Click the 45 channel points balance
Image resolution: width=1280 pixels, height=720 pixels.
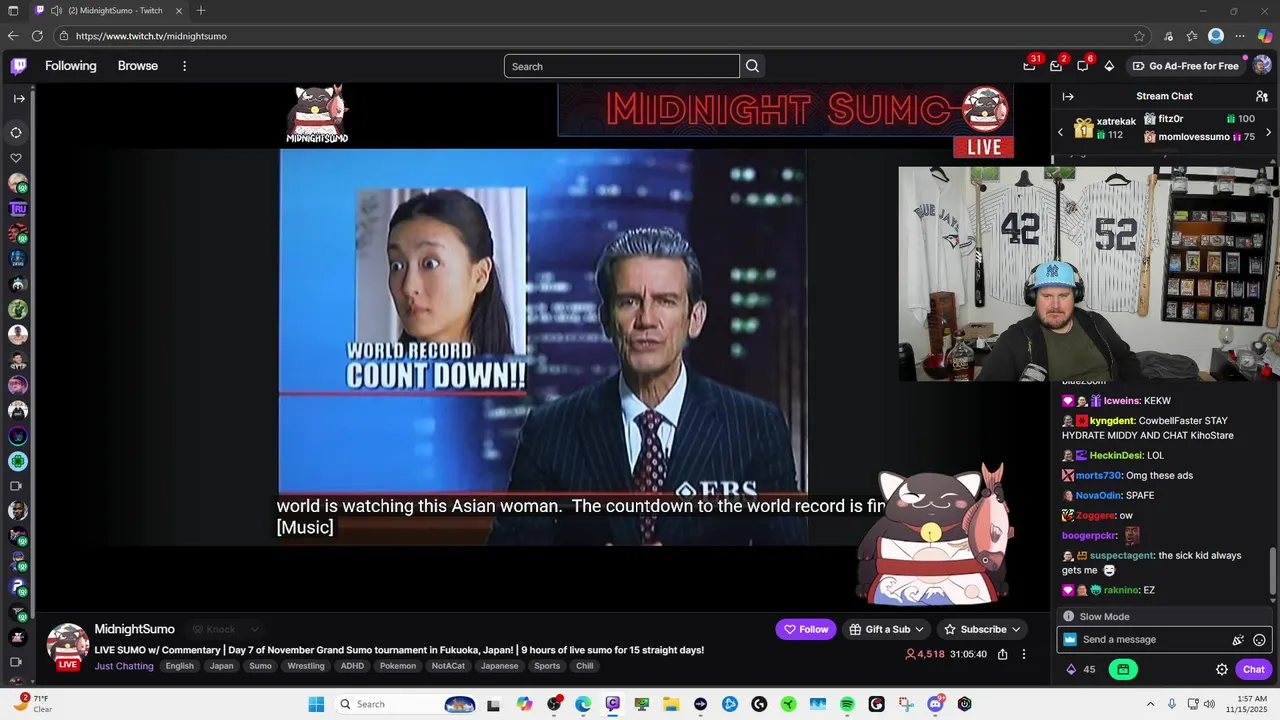tap(1081, 669)
